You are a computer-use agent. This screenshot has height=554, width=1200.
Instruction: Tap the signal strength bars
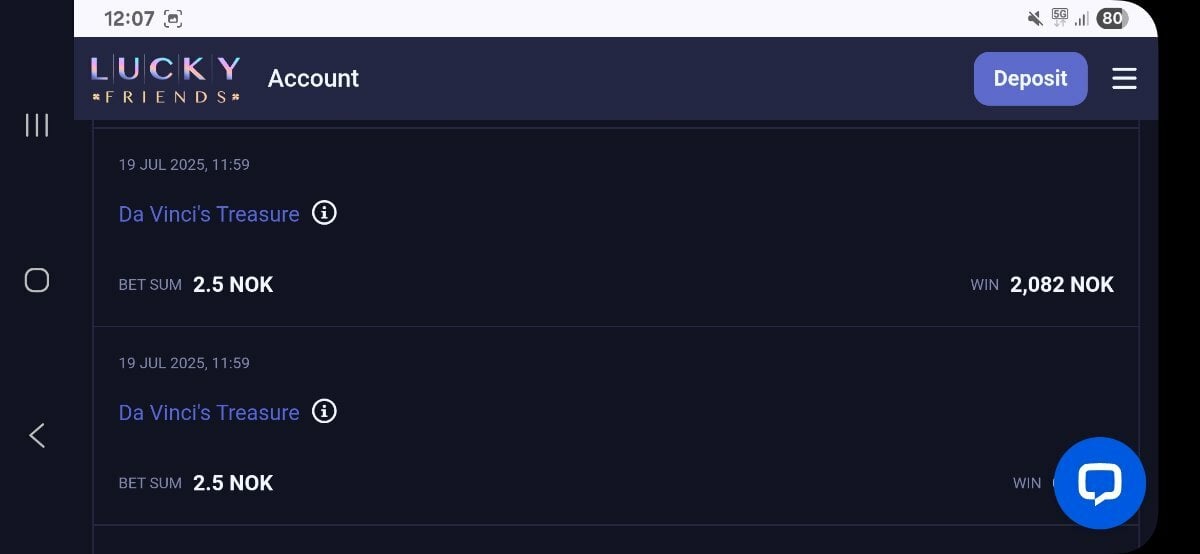coord(1082,19)
